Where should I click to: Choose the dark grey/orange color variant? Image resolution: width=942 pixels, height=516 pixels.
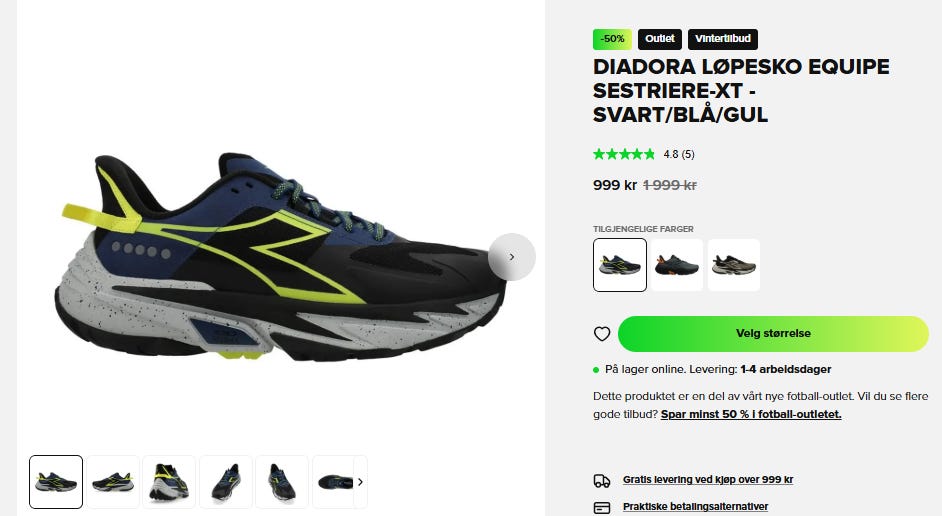676,265
